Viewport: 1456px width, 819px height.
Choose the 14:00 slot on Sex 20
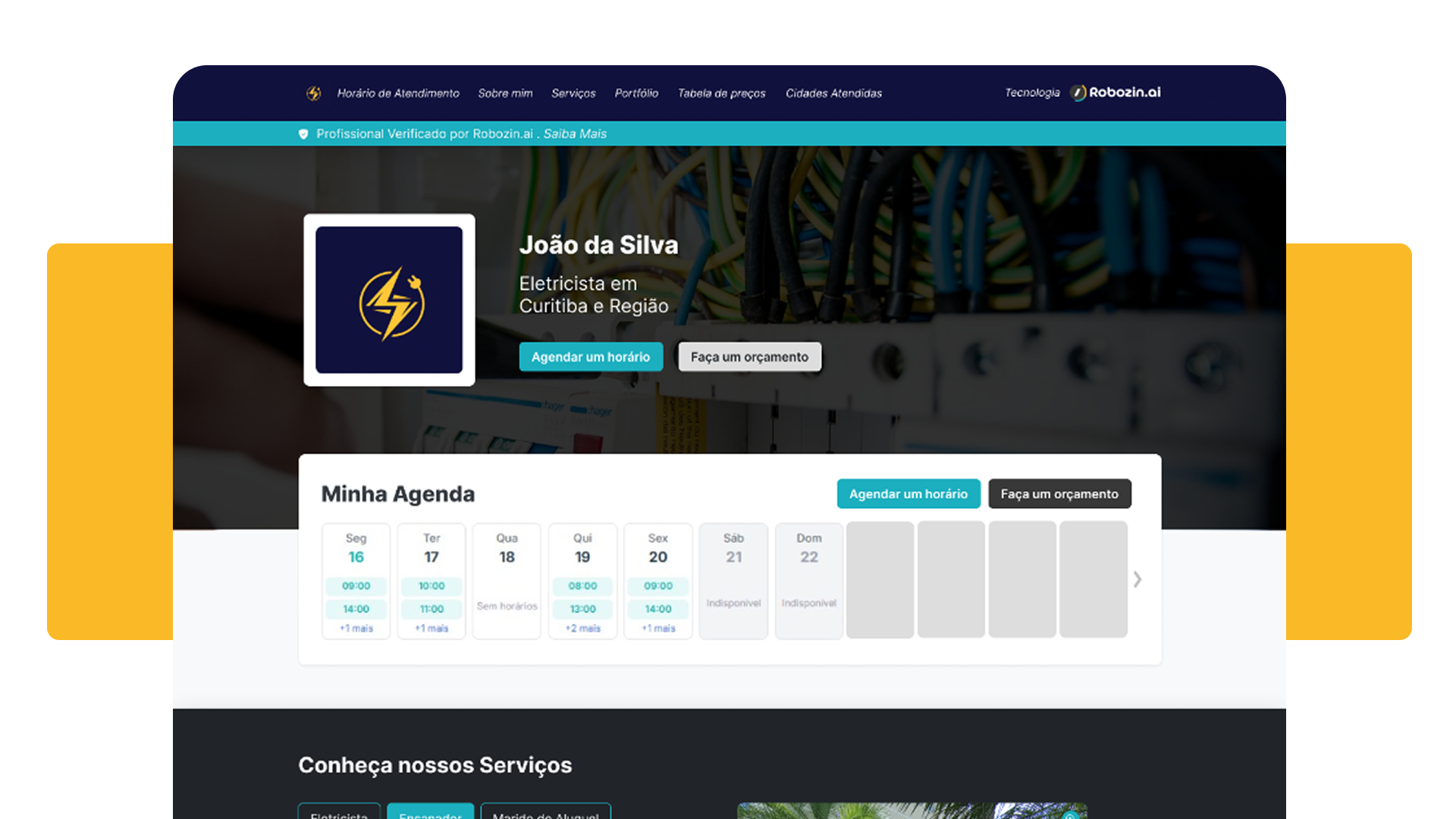[x=657, y=609]
